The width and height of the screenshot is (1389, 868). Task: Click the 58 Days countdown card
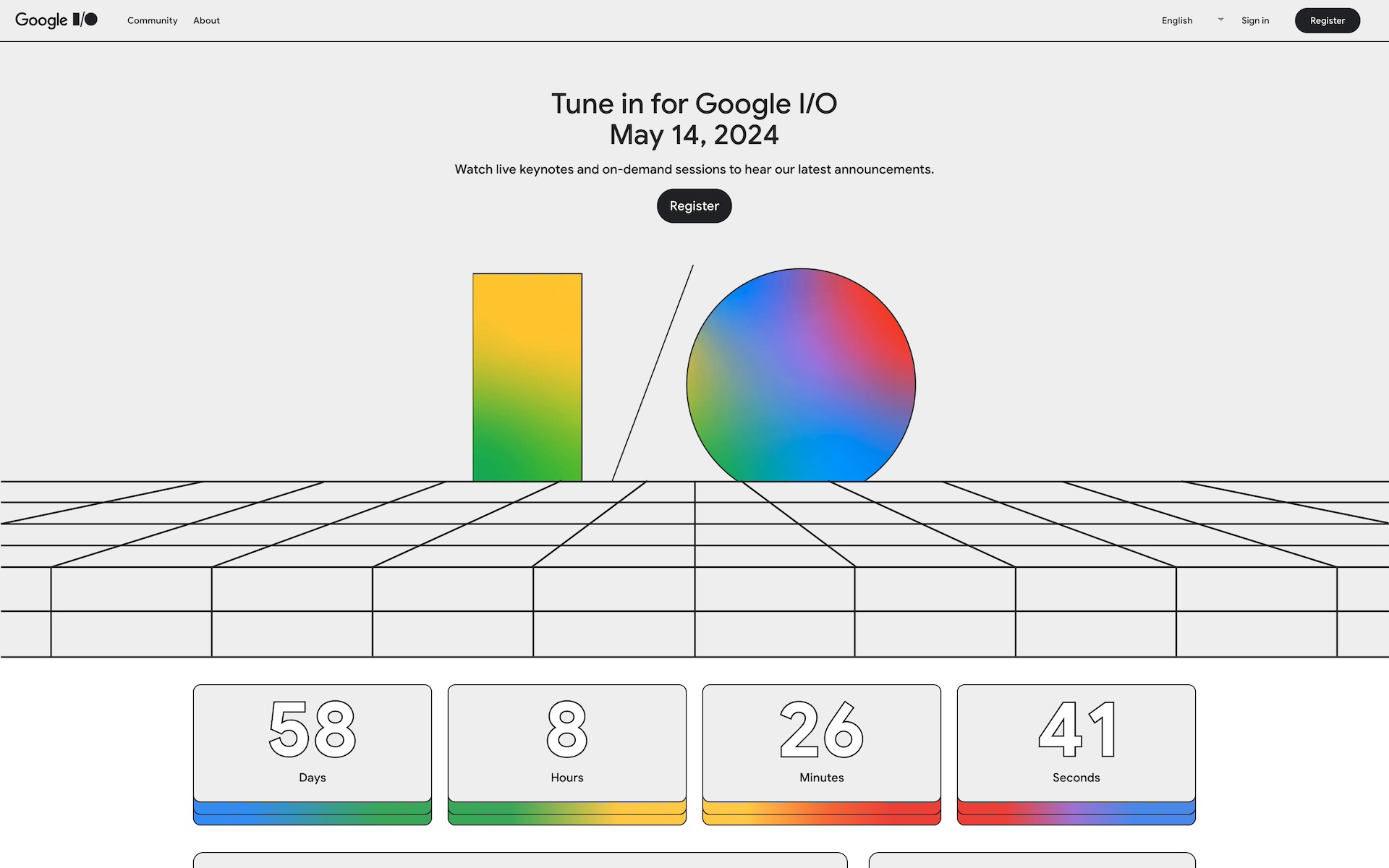(x=313, y=743)
